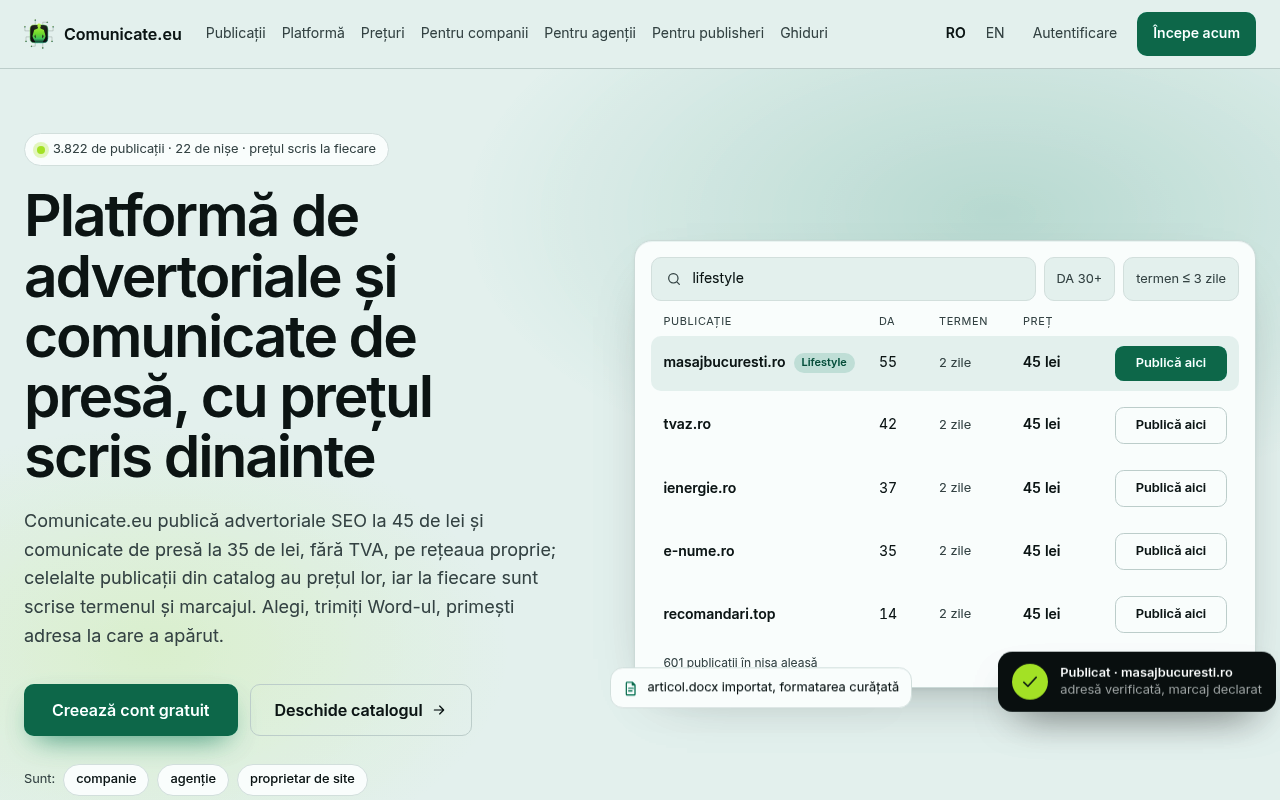Select the proprietar de site chip
1280x800 pixels.
(x=302, y=779)
